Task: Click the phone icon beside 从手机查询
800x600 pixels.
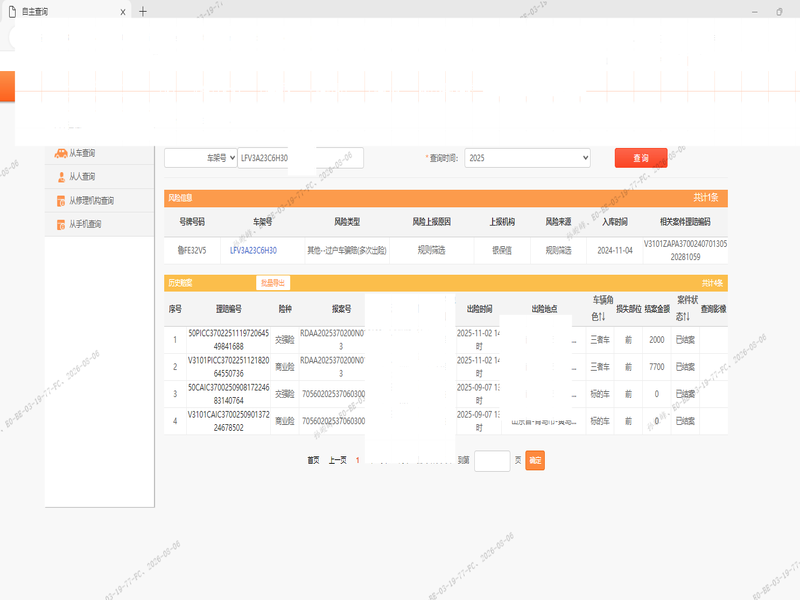Action: pyautogui.click(x=61, y=224)
